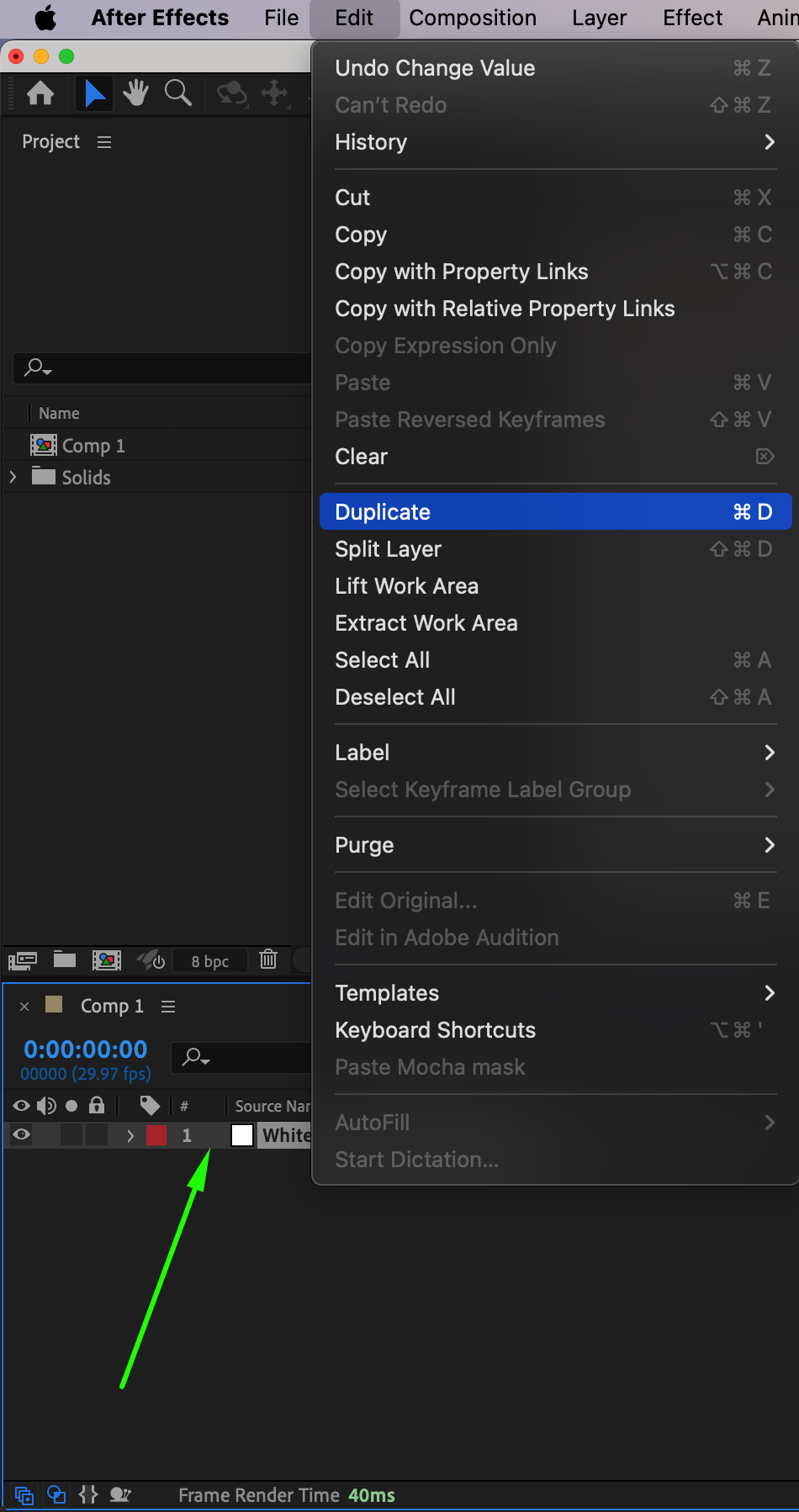Toggle the lock switch for layer 1
Screen dimensions: 799x1512
point(97,1135)
